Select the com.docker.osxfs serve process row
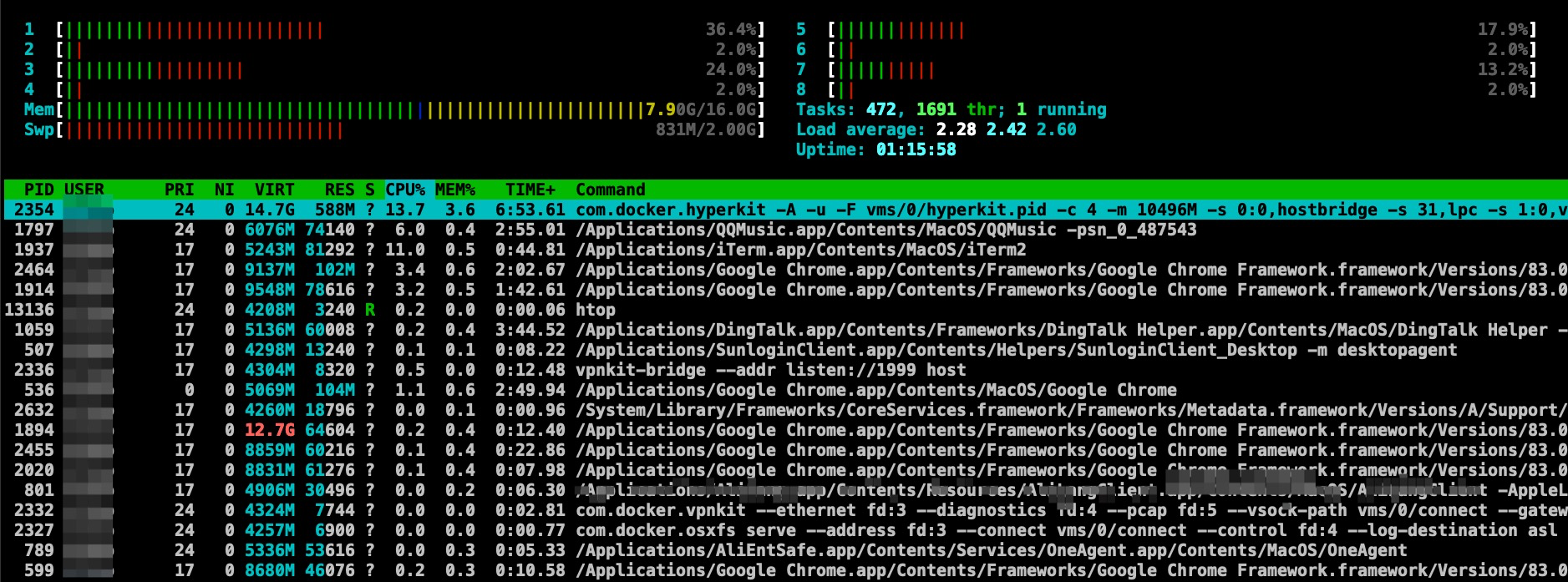Screen dimensions: 1568x582 pyautogui.click(x=785, y=530)
